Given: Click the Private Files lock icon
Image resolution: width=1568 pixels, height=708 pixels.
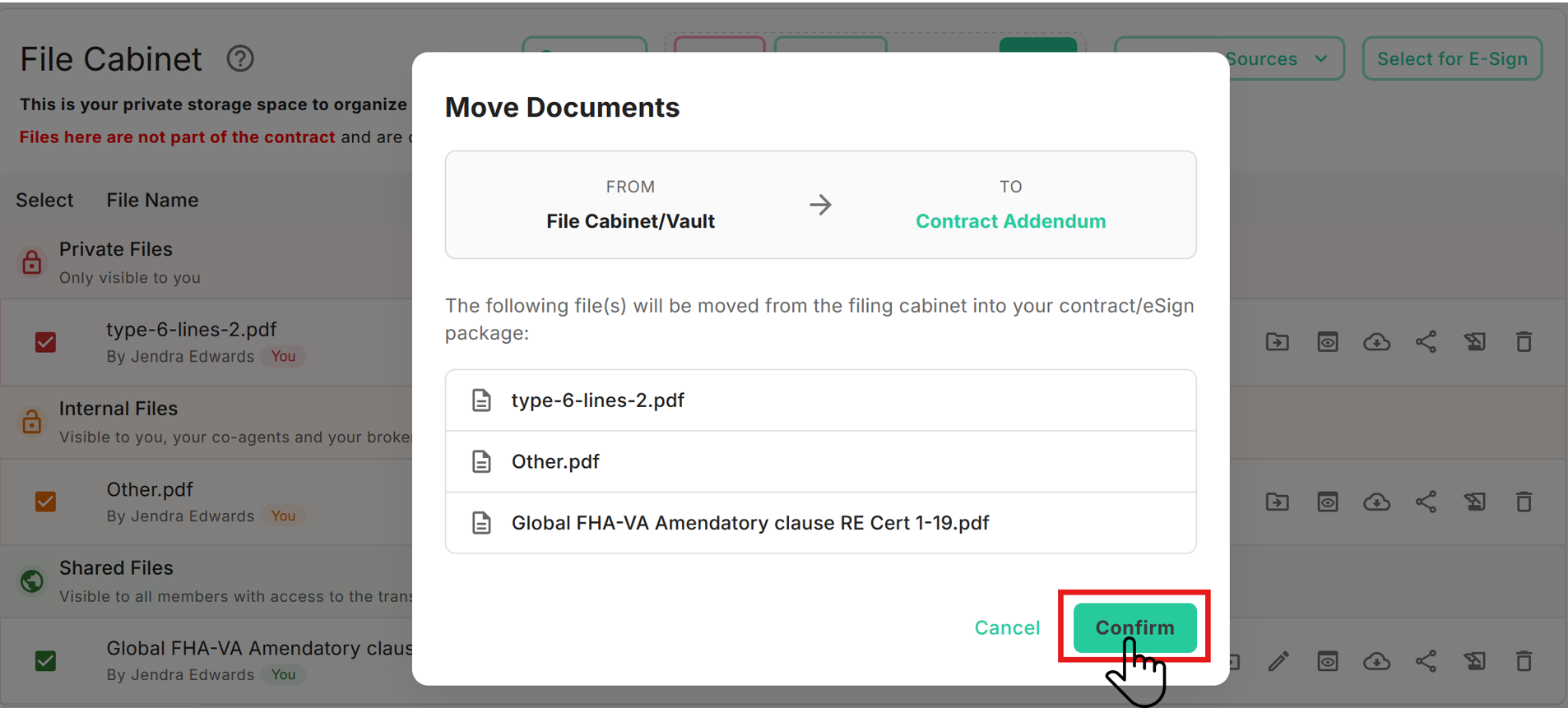Looking at the screenshot, I should [31, 262].
